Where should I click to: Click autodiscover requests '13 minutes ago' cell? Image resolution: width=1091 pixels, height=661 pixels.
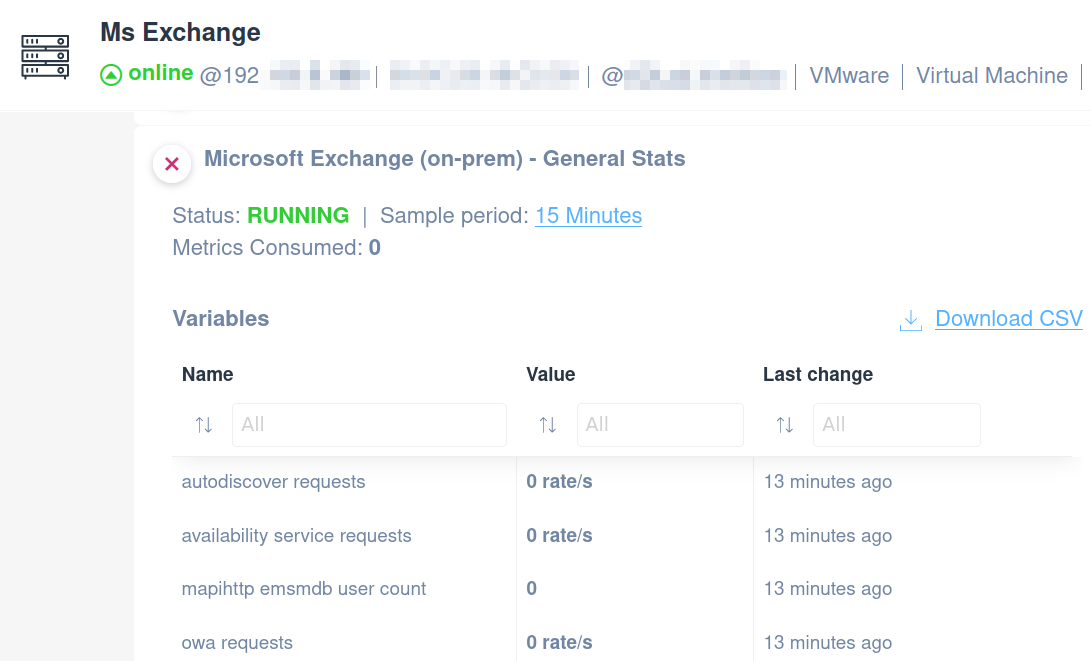click(x=828, y=481)
